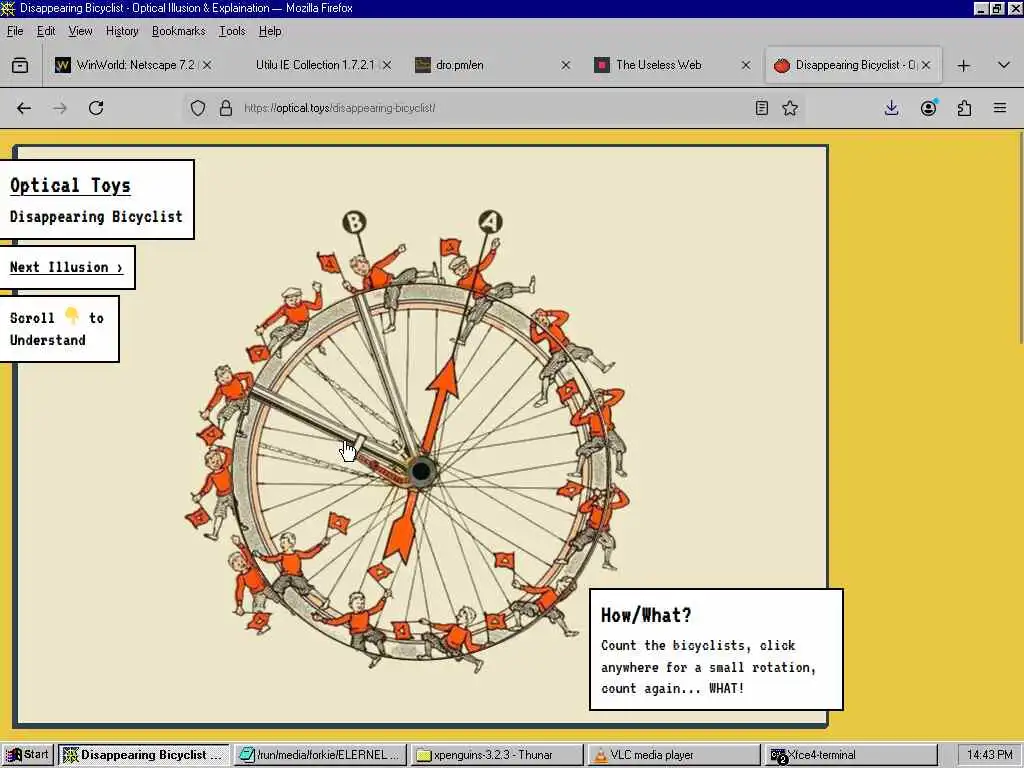Click the How/What? heading text
This screenshot has width=1024, height=768.
646,615
